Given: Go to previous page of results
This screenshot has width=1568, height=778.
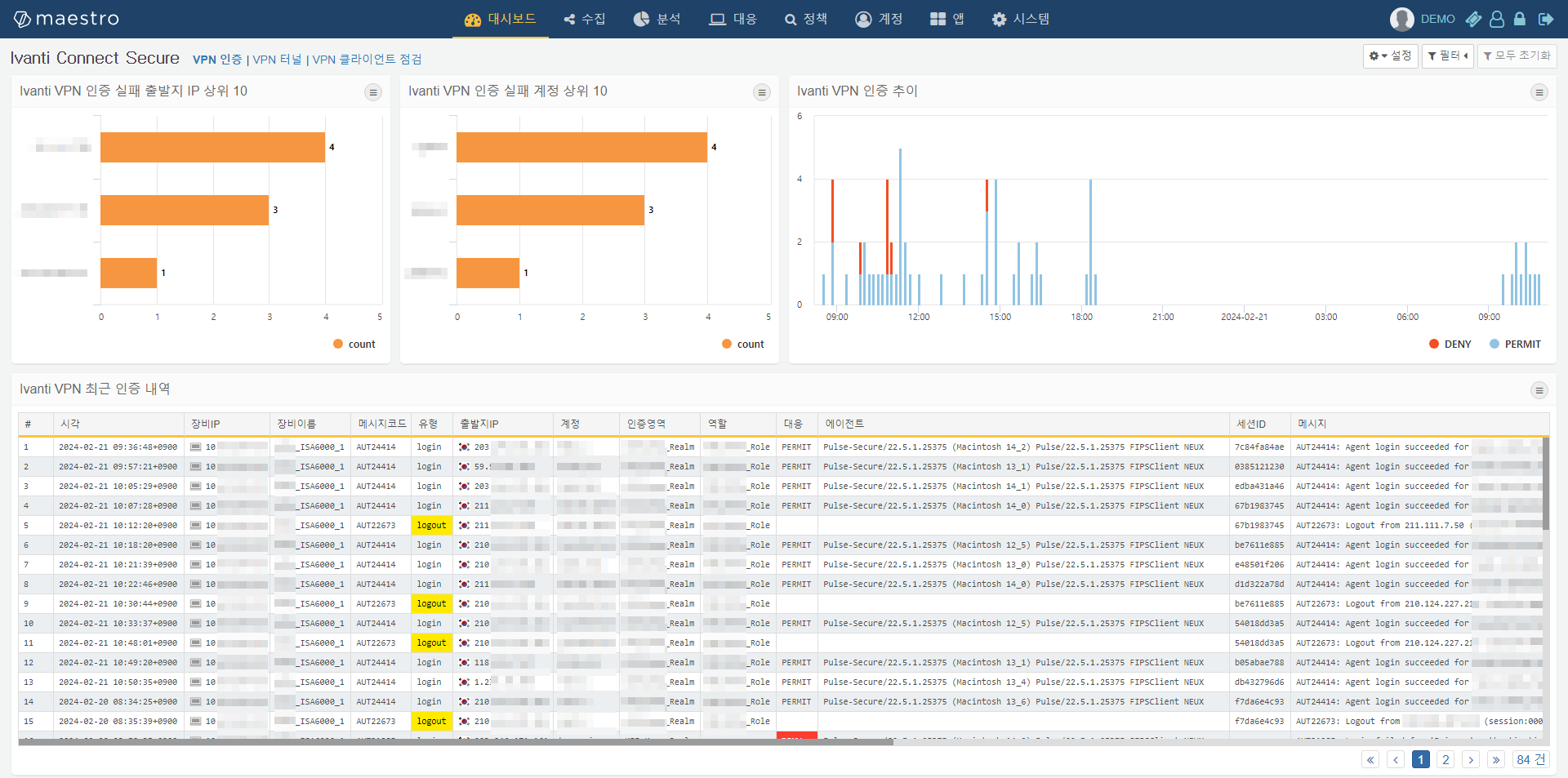Looking at the screenshot, I should point(1396,760).
